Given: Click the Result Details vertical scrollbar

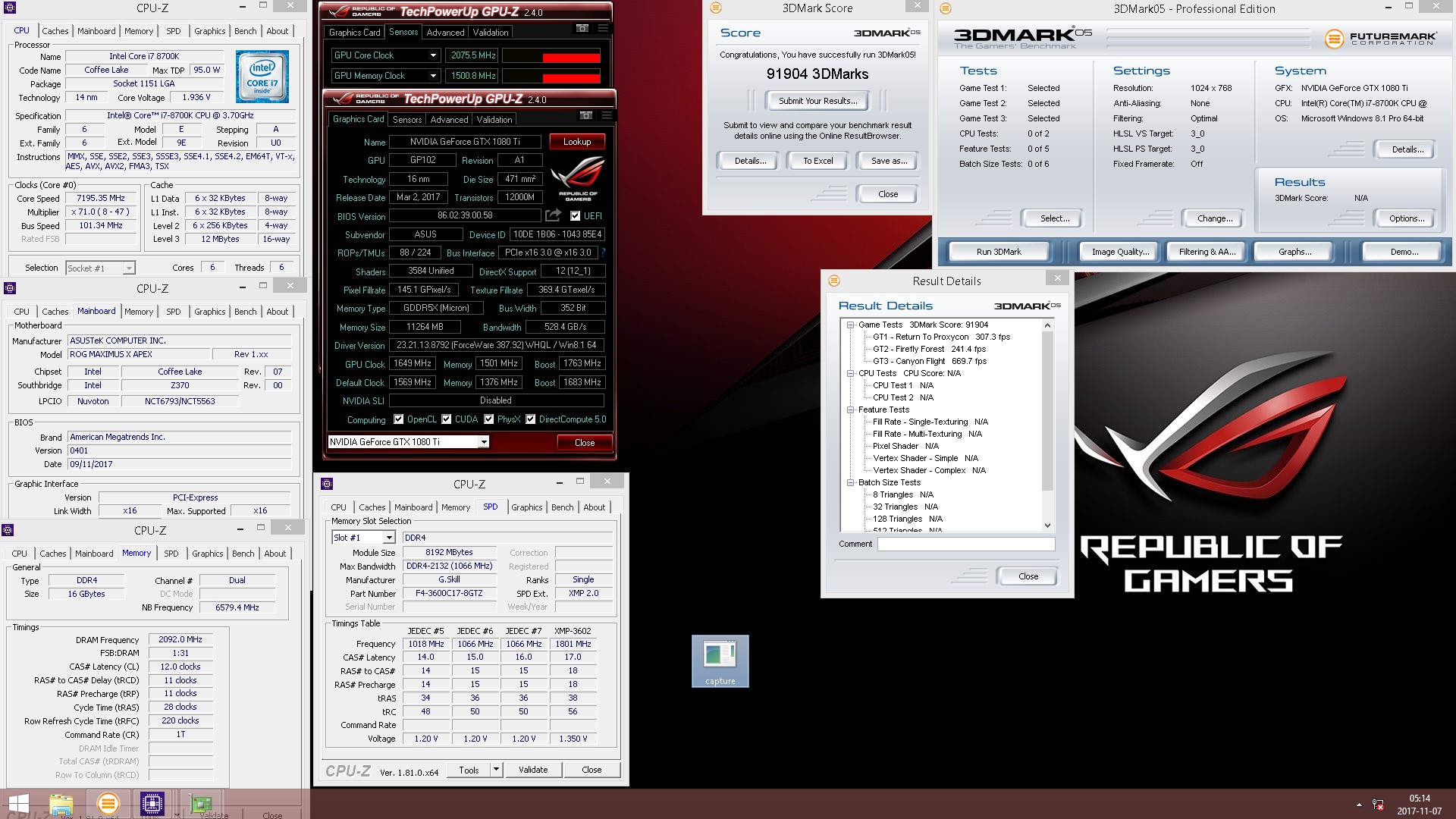Looking at the screenshot, I should pyautogui.click(x=1047, y=425).
